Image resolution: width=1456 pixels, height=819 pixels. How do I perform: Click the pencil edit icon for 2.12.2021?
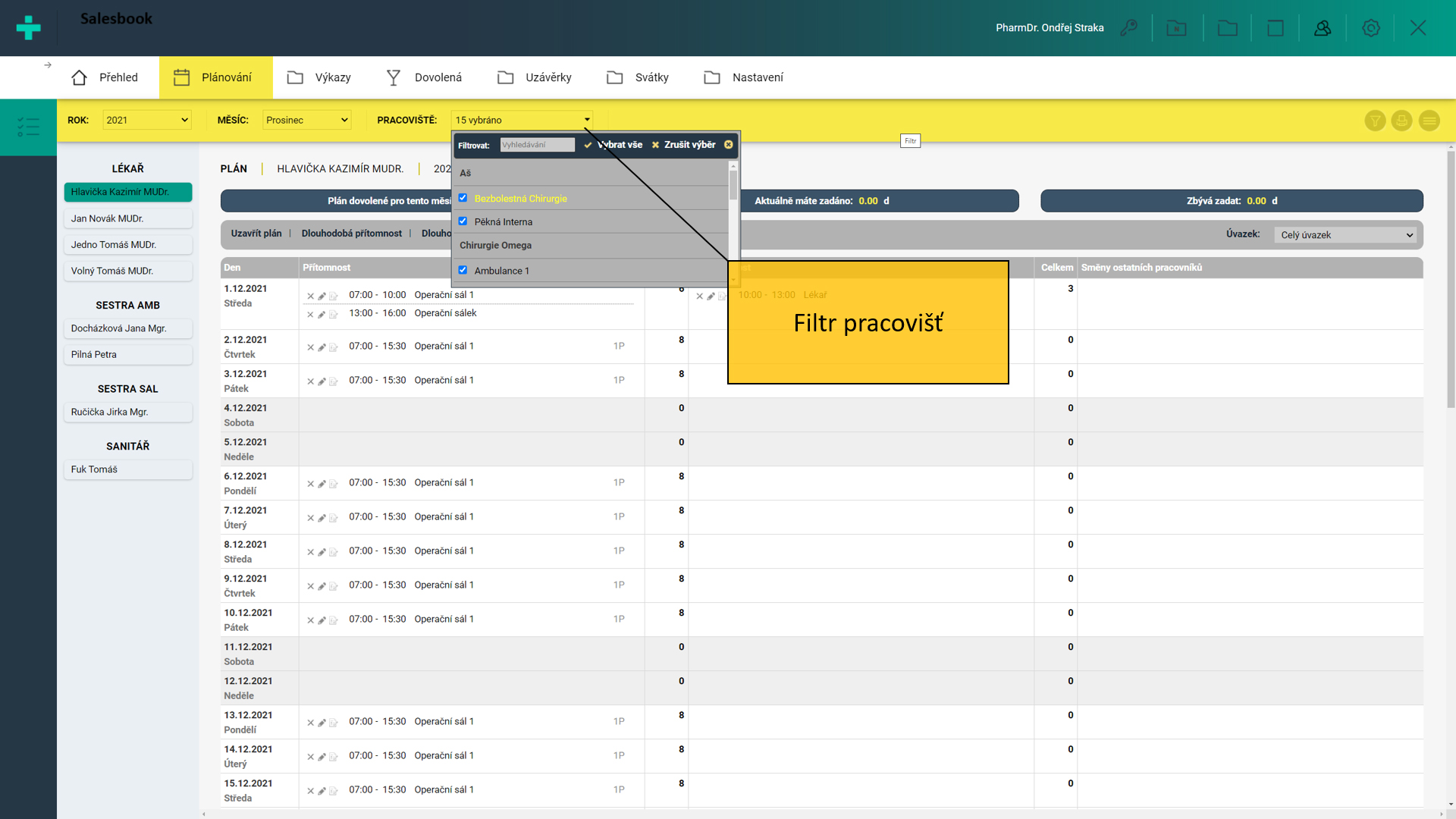coord(322,347)
